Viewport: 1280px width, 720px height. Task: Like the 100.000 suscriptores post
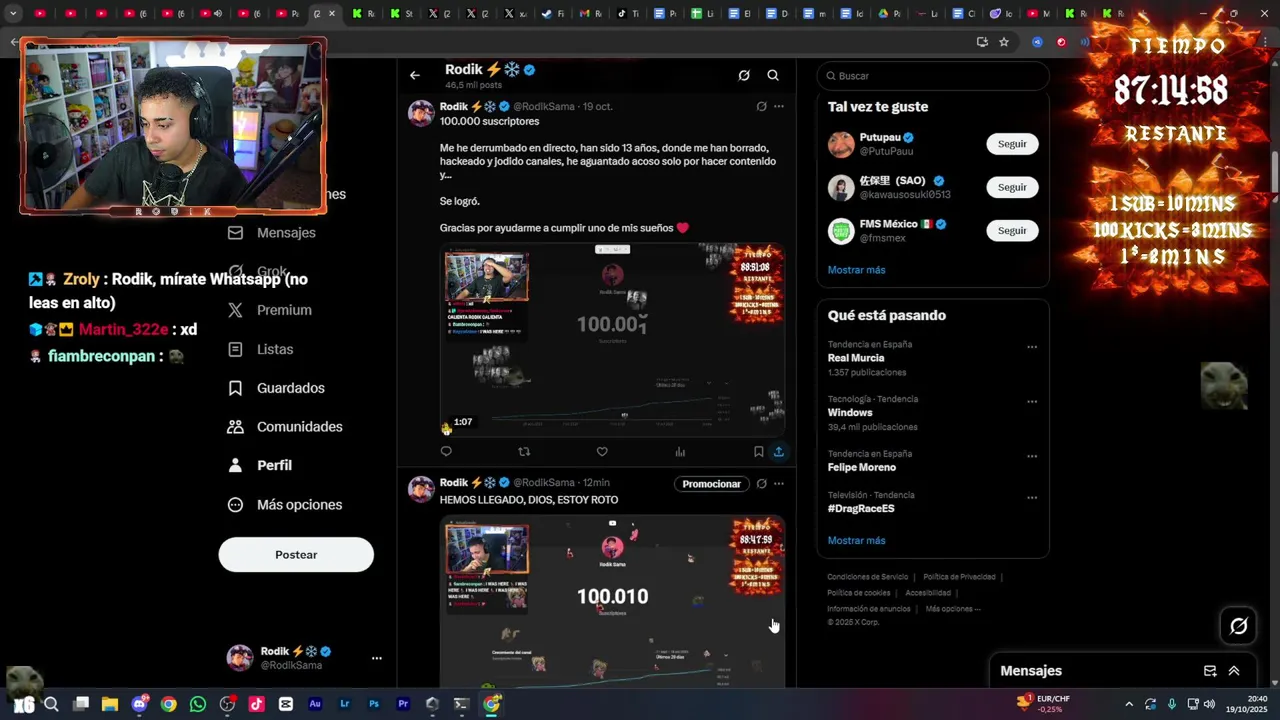602,452
